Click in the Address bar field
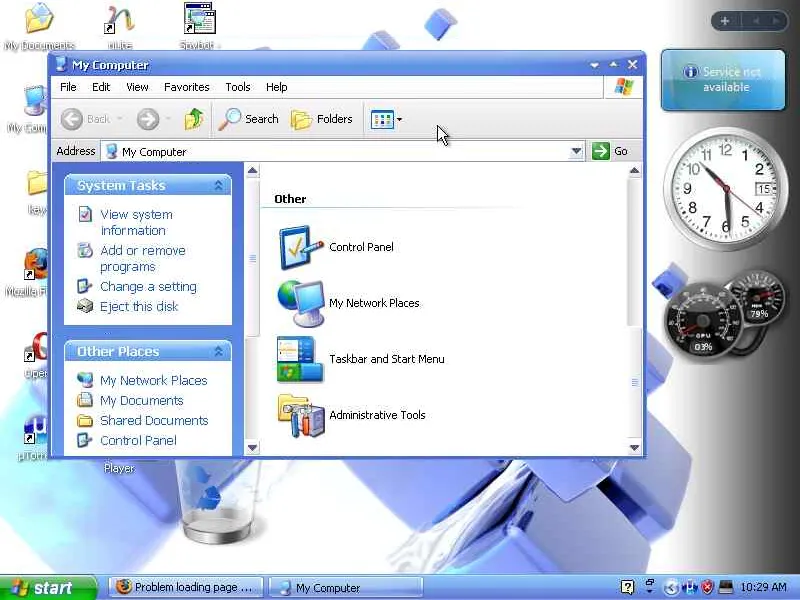The width and height of the screenshot is (800, 600). pyautogui.click(x=335, y=152)
